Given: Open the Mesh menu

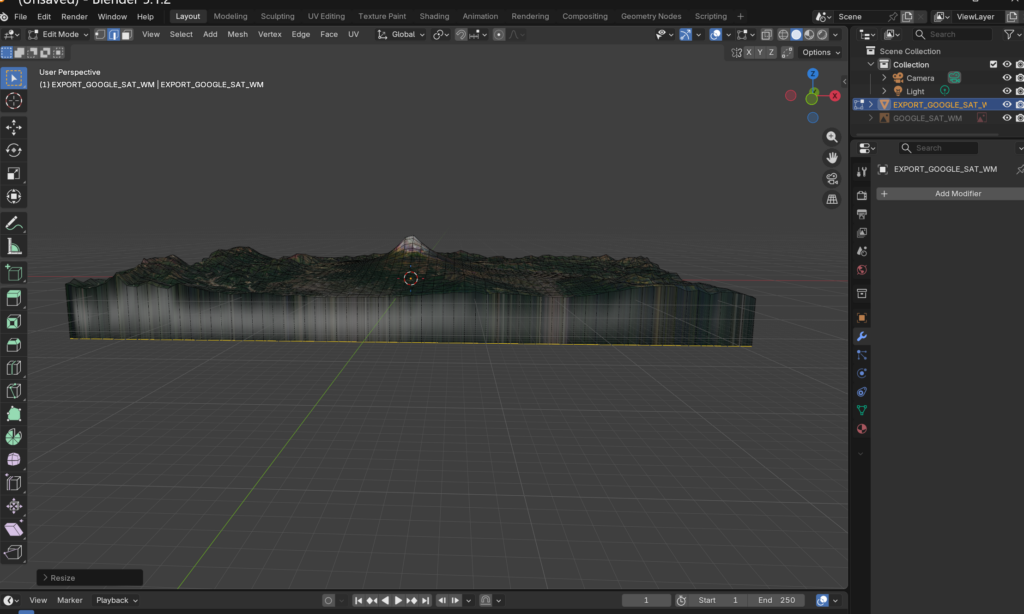Looking at the screenshot, I should [237, 34].
